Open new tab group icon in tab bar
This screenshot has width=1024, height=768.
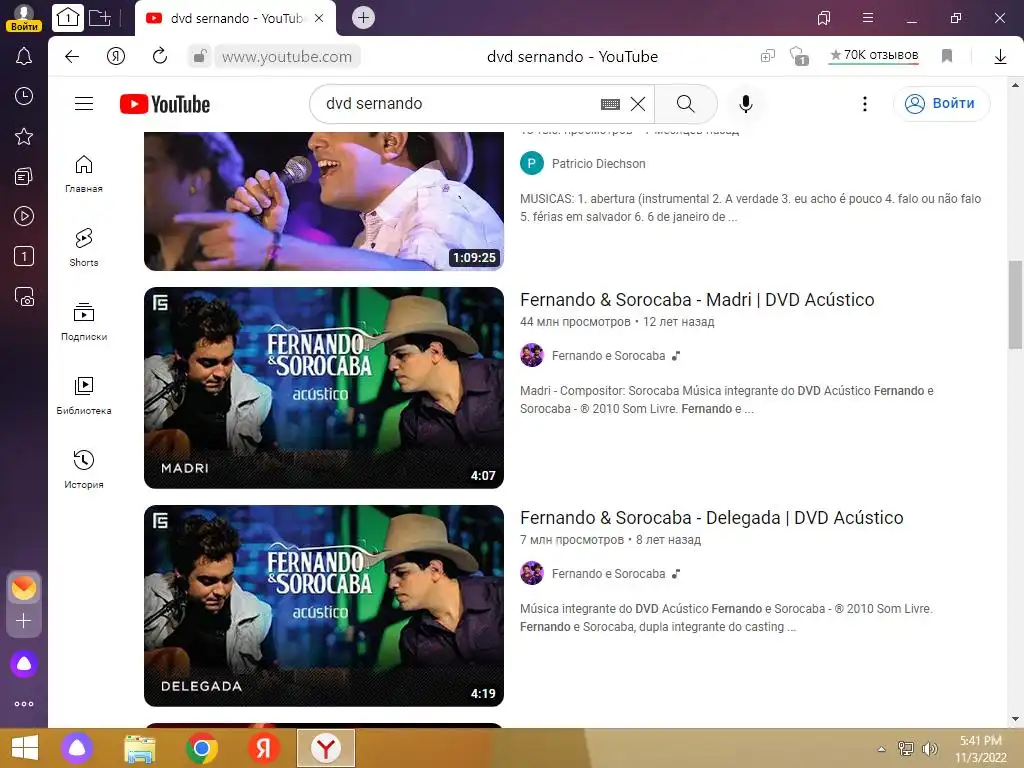tap(99, 18)
